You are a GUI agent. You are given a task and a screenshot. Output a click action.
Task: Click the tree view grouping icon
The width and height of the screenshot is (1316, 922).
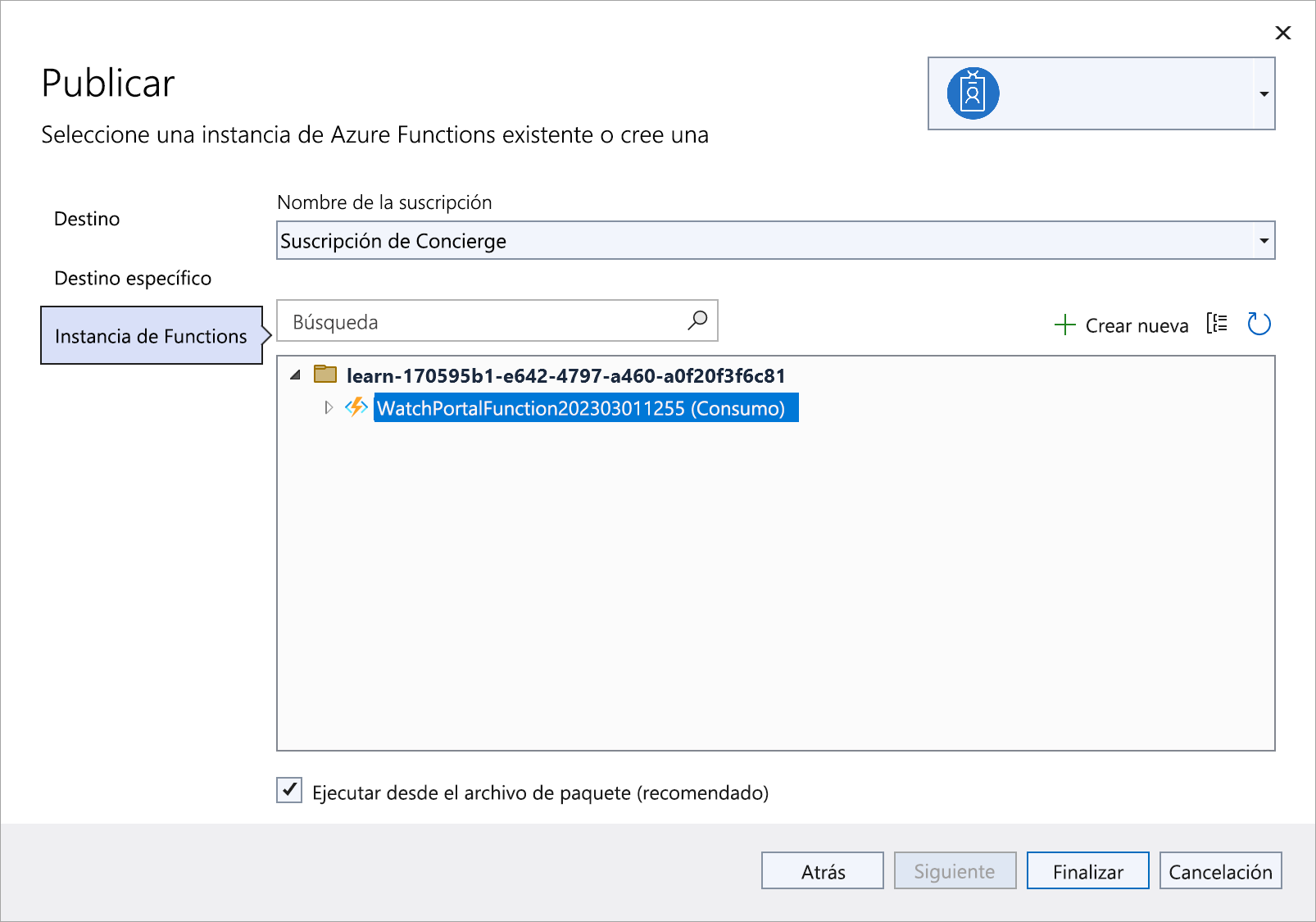tap(1217, 324)
